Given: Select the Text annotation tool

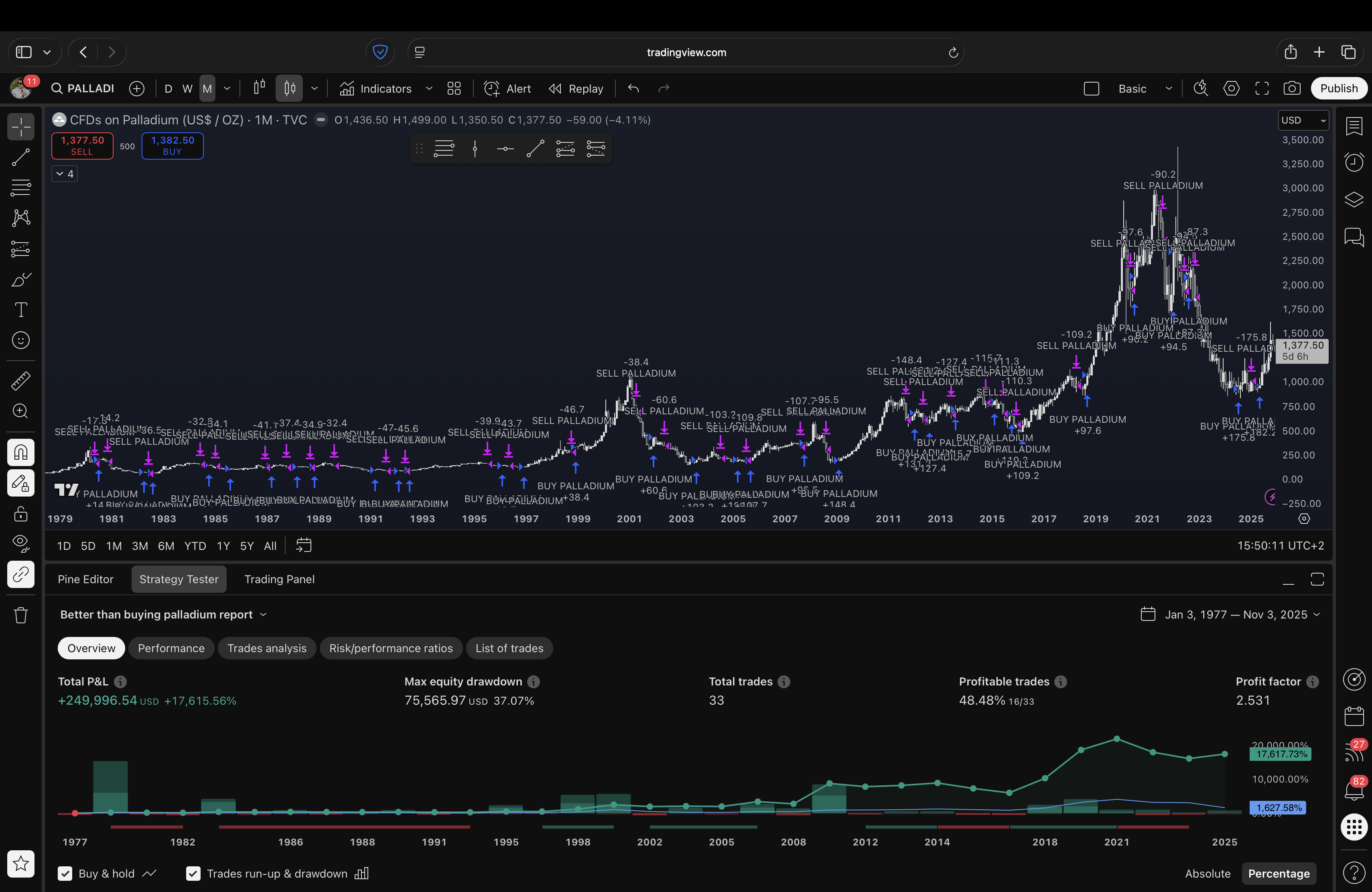Looking at the screenshot, I should (21, 310).
